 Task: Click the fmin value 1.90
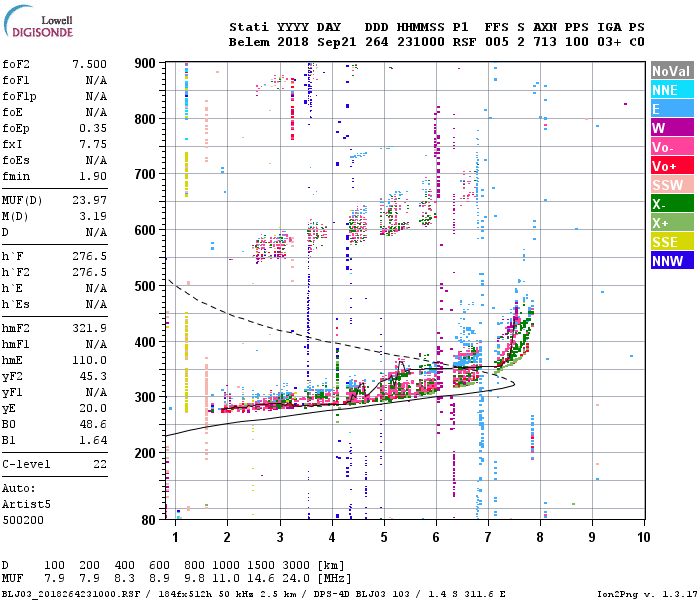tap(93, 176)
